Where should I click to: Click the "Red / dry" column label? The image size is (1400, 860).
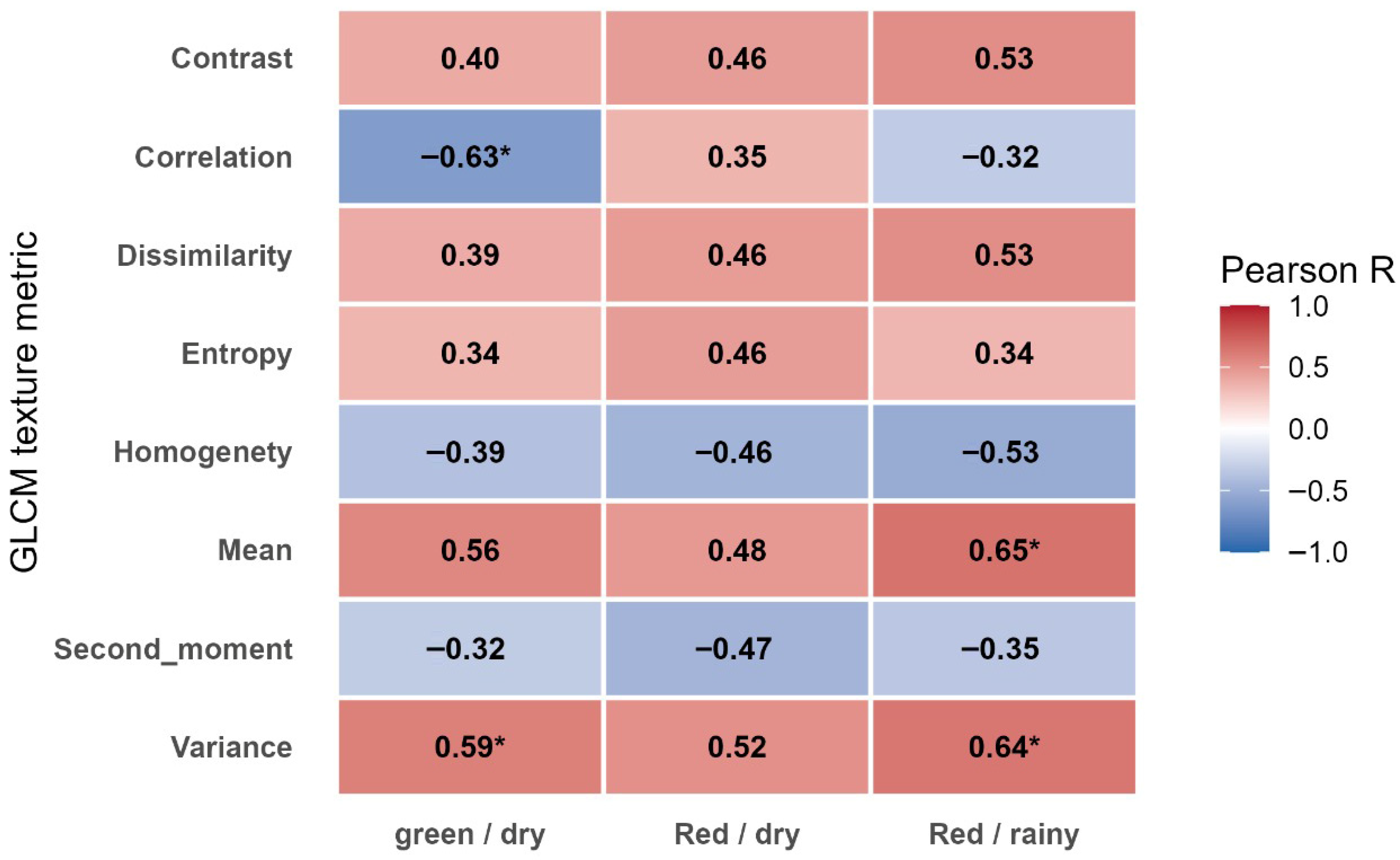[x=737, y=834]
